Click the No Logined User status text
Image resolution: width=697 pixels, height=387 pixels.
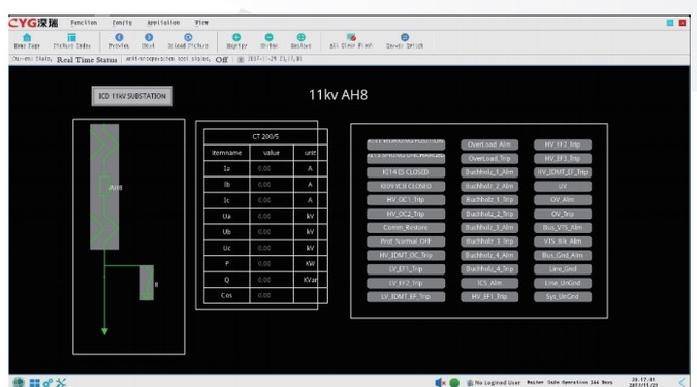(497, 383)
